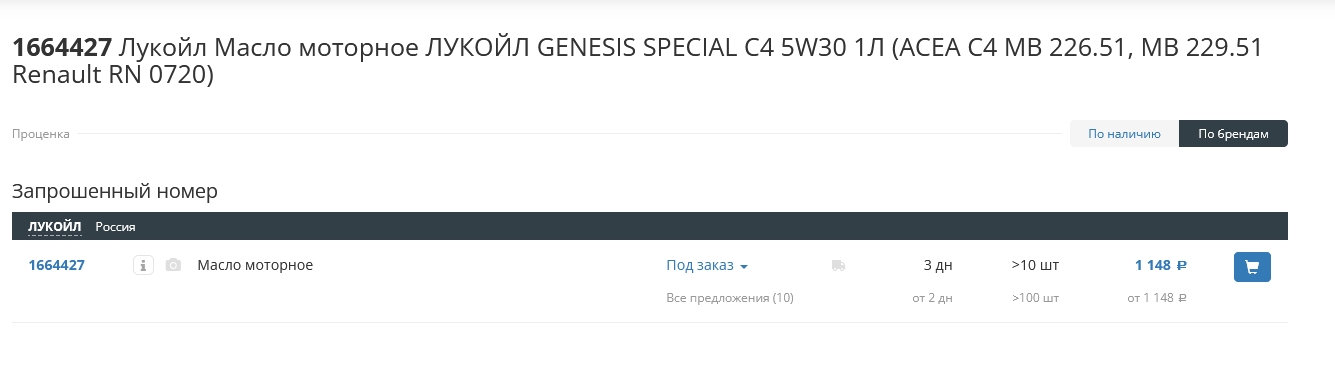This screenshot has width=1335, height=375.
Task: Open article number 1664427 link
Action: (57, 265)
